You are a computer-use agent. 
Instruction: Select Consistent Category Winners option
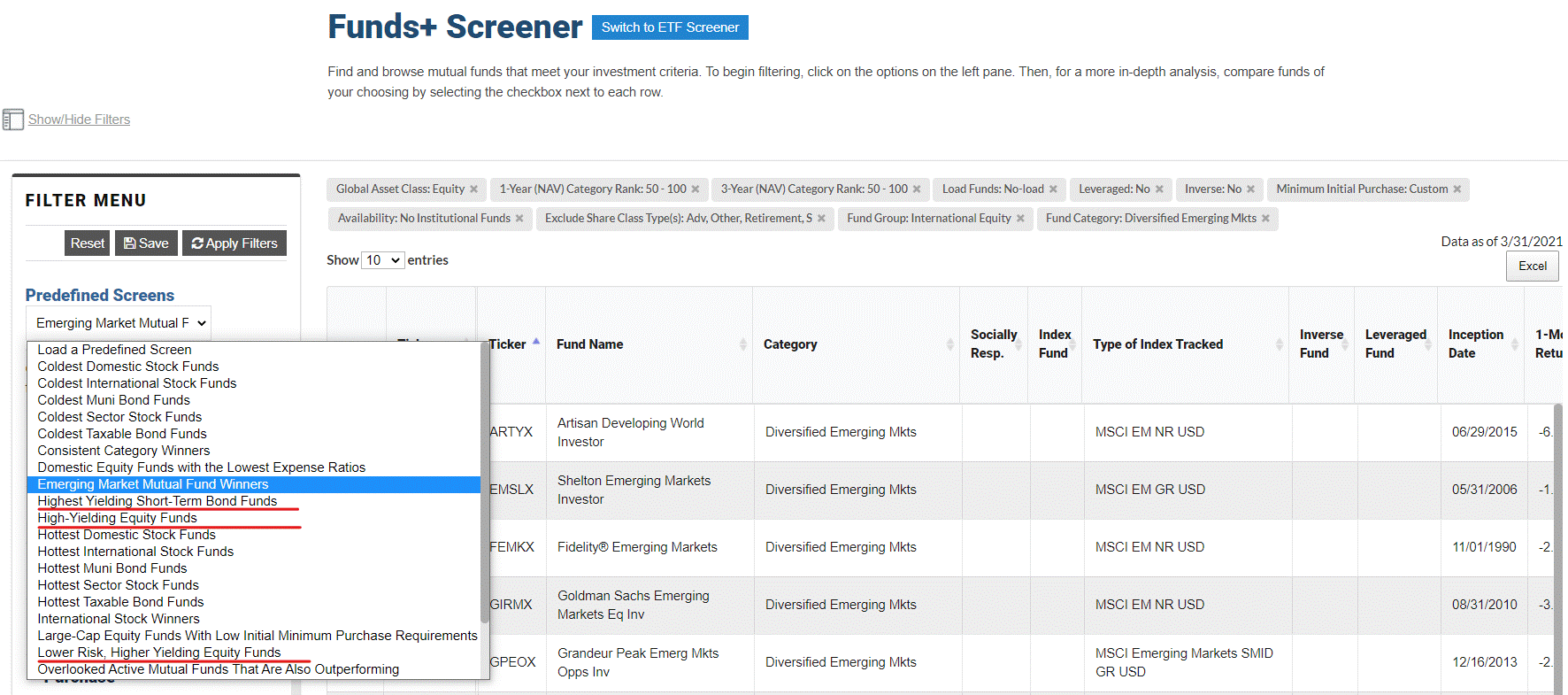254,451
